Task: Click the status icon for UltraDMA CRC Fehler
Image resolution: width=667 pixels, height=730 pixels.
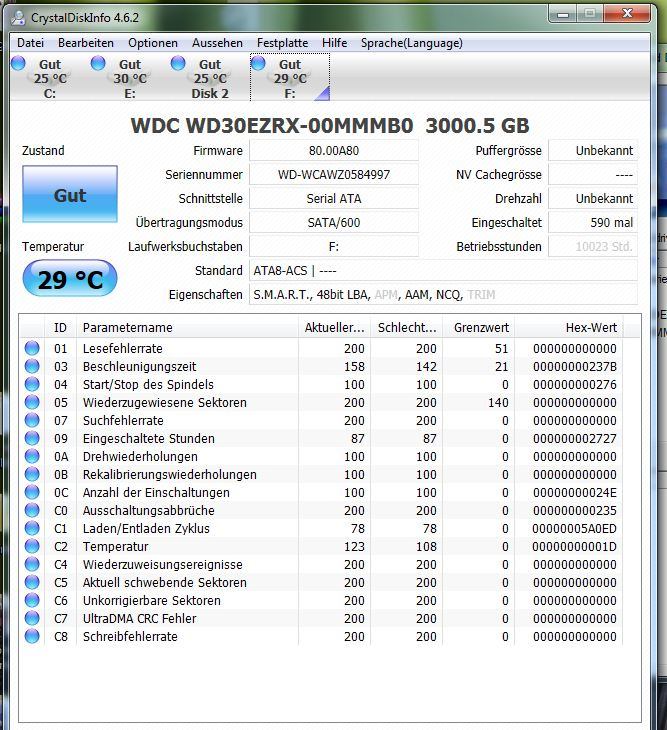Action: [32, 618]
